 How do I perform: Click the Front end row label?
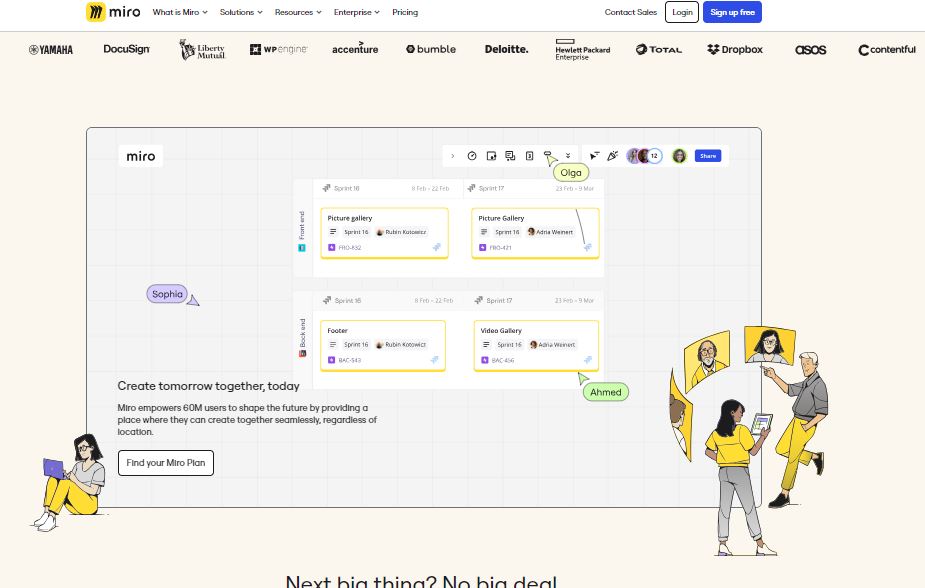coord(302,231)
